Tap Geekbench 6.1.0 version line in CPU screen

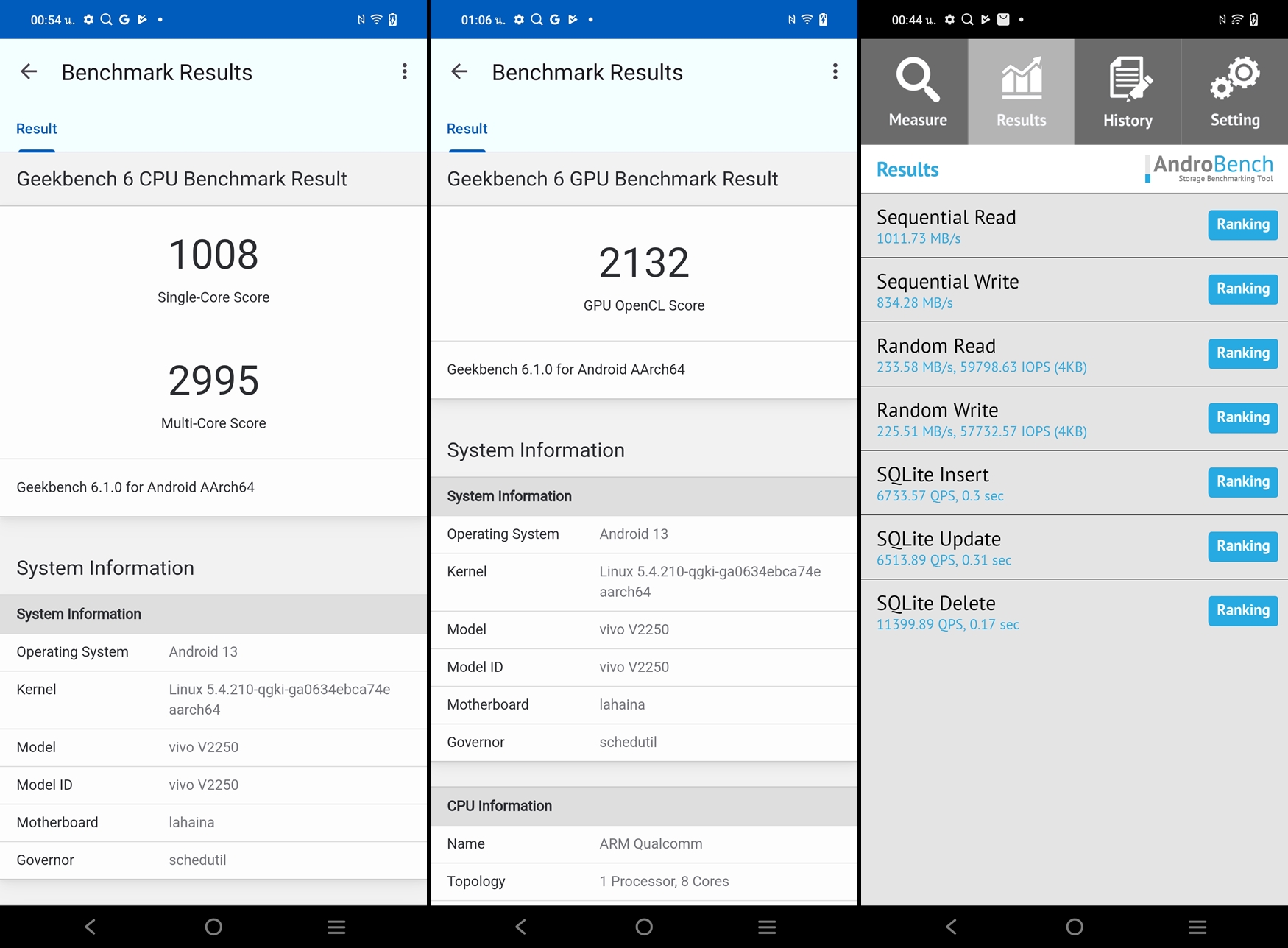pyautogui.click(x=213, y=487)
